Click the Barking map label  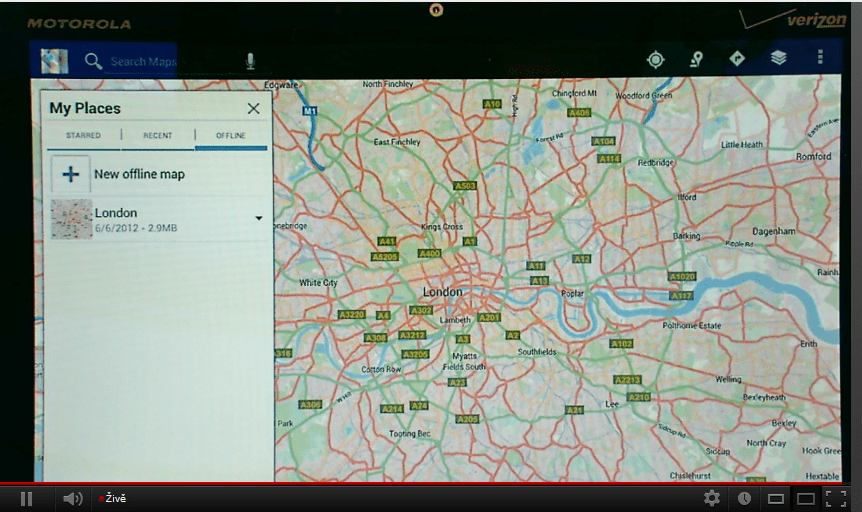tap(687, 236)
